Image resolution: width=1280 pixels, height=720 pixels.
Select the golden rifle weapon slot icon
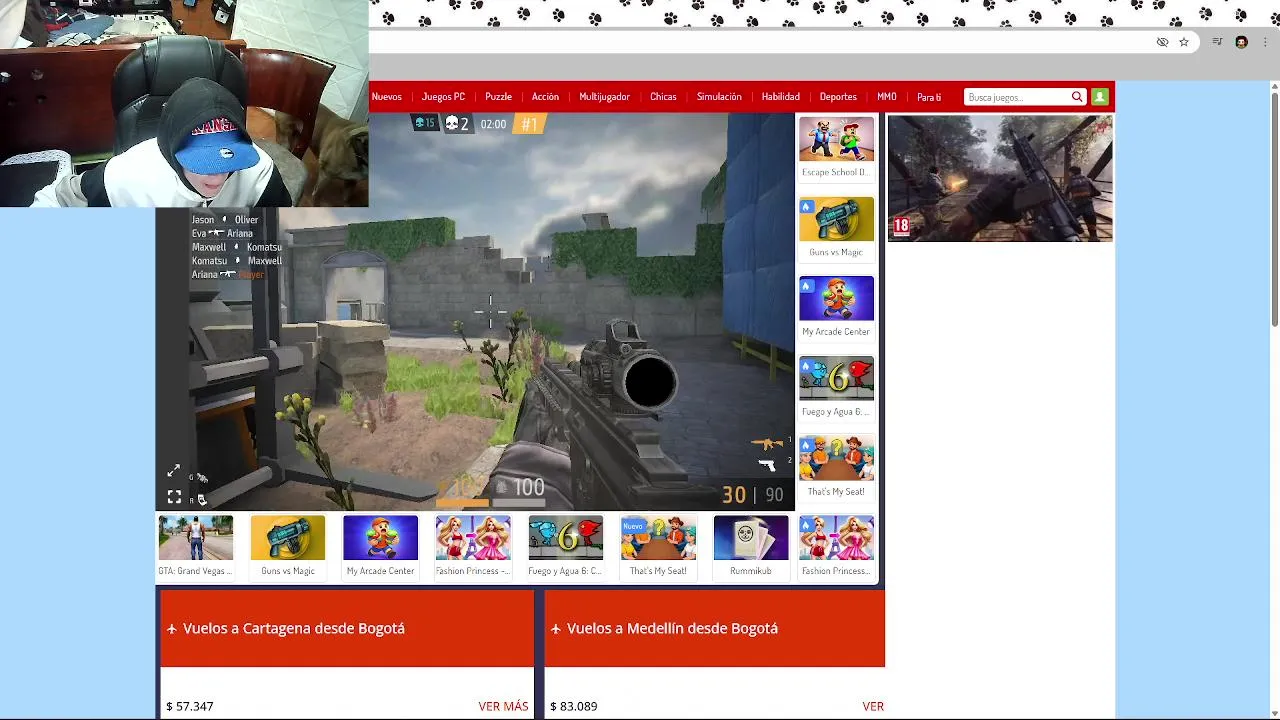pyautogui.click(x=767, y=444)
